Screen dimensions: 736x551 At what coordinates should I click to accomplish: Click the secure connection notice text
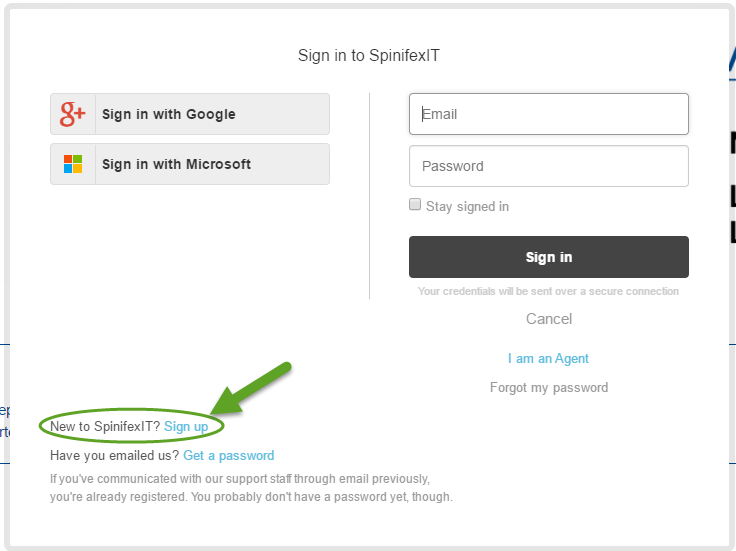click(x=548, y=291)
